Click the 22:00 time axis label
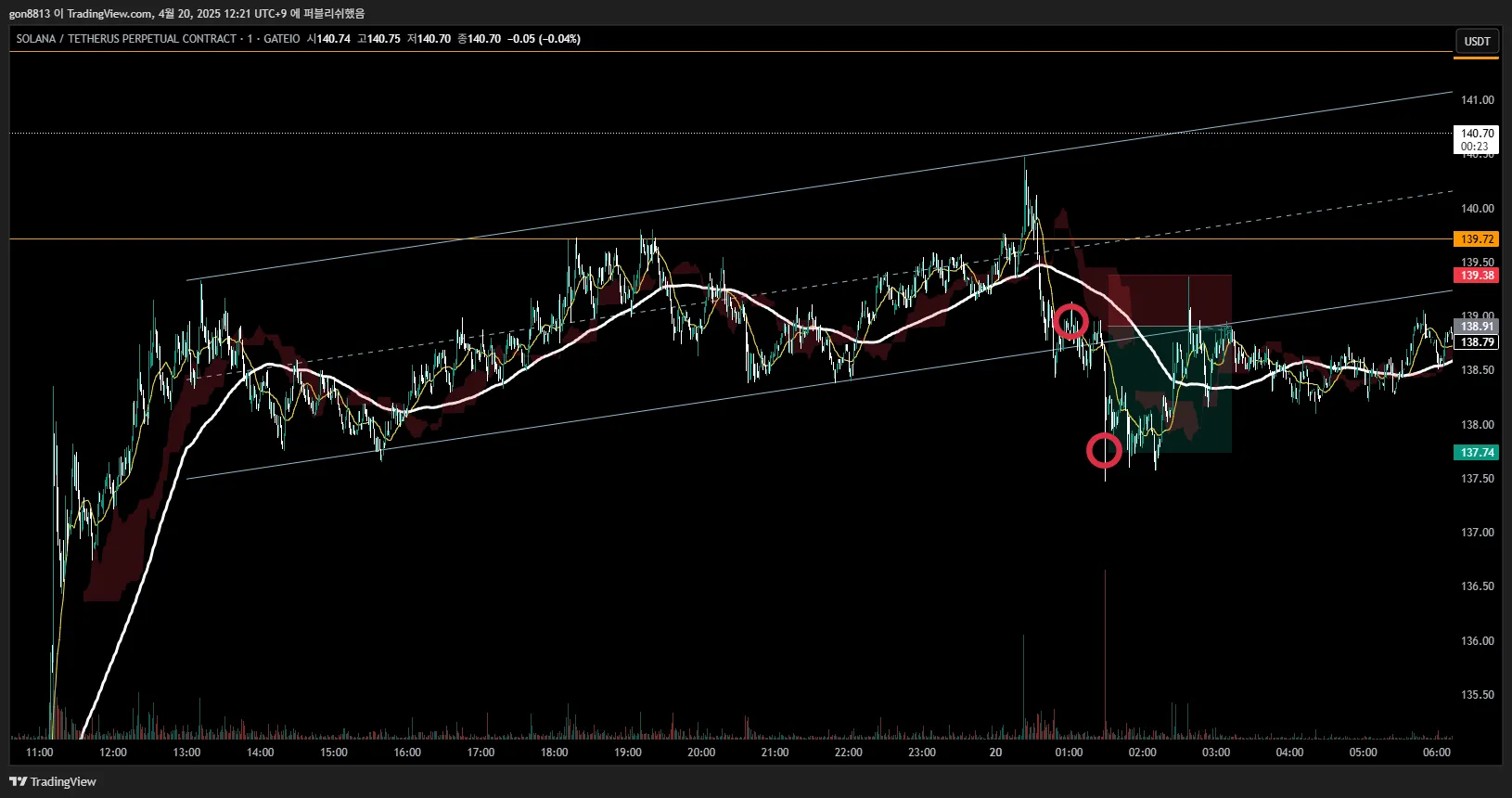The height and width of the screenshot is (798, 1512). click(849, 753)
